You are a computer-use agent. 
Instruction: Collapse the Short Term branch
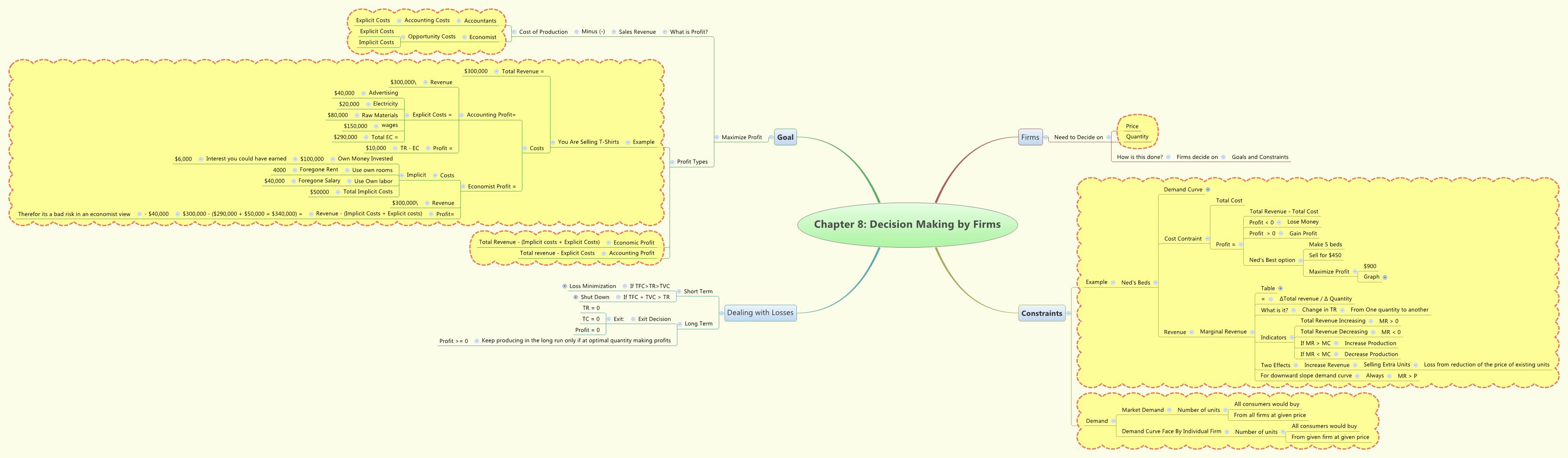pos(679,292)
